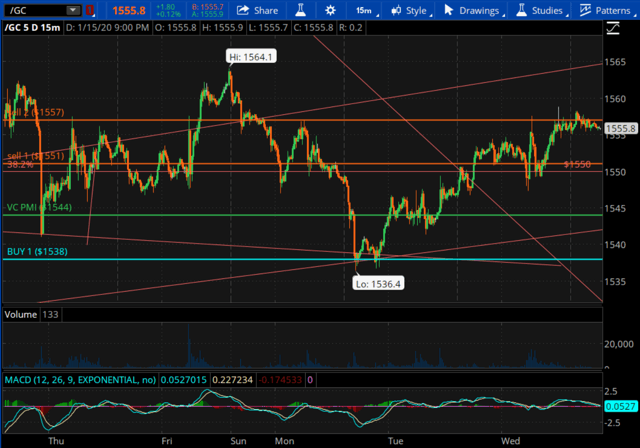Click the Drawings cursor pointer icon
The height and width of the screenshot is (448, 640).
(x=449, y=10)
